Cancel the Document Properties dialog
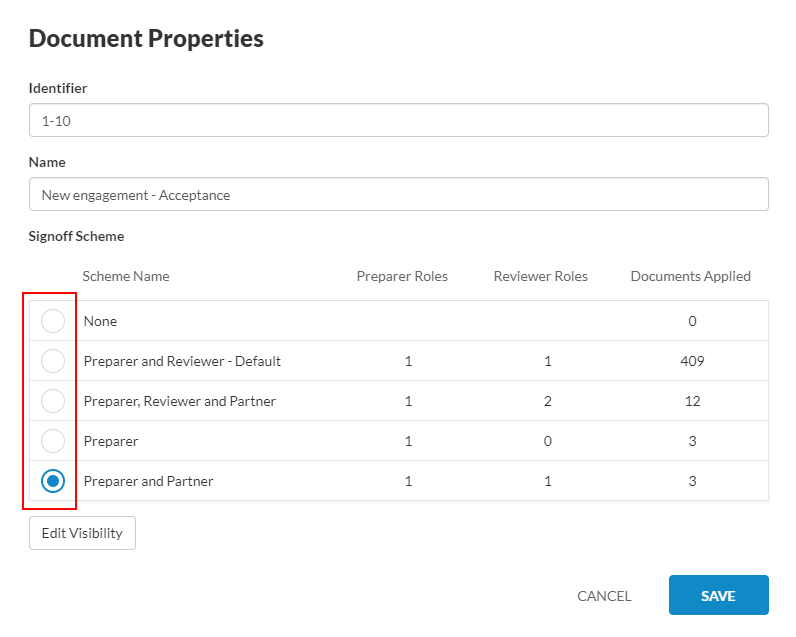This screenshot has height=637, width=796. (604, 596)
